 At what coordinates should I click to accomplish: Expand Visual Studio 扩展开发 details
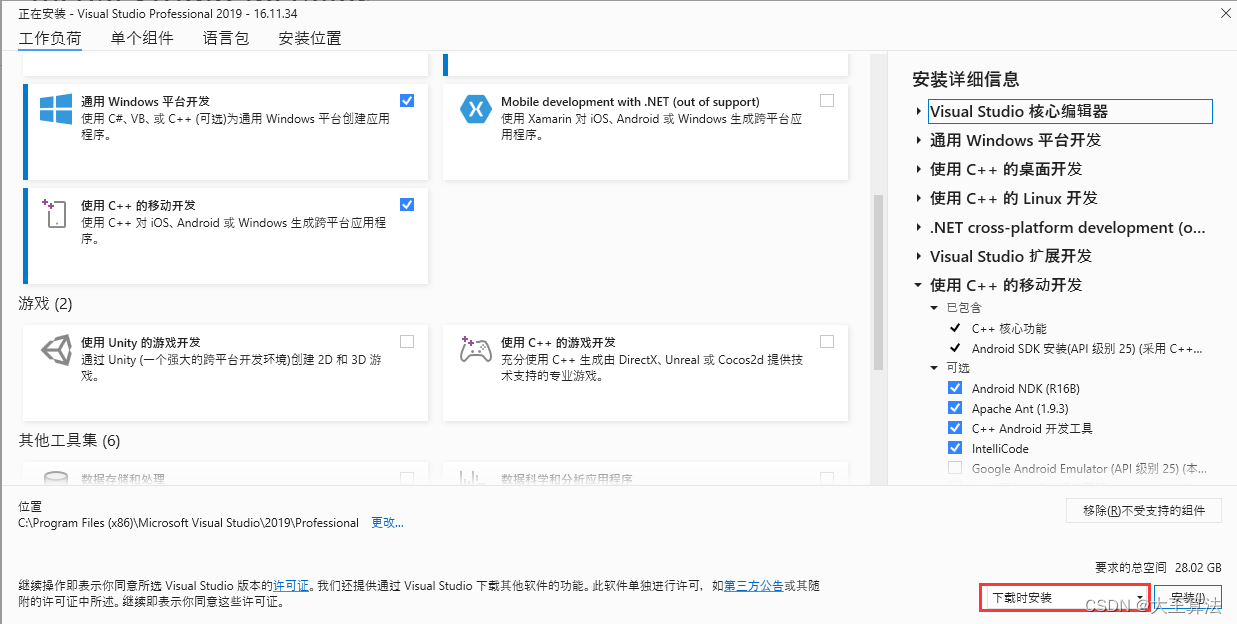coord(919,256)
